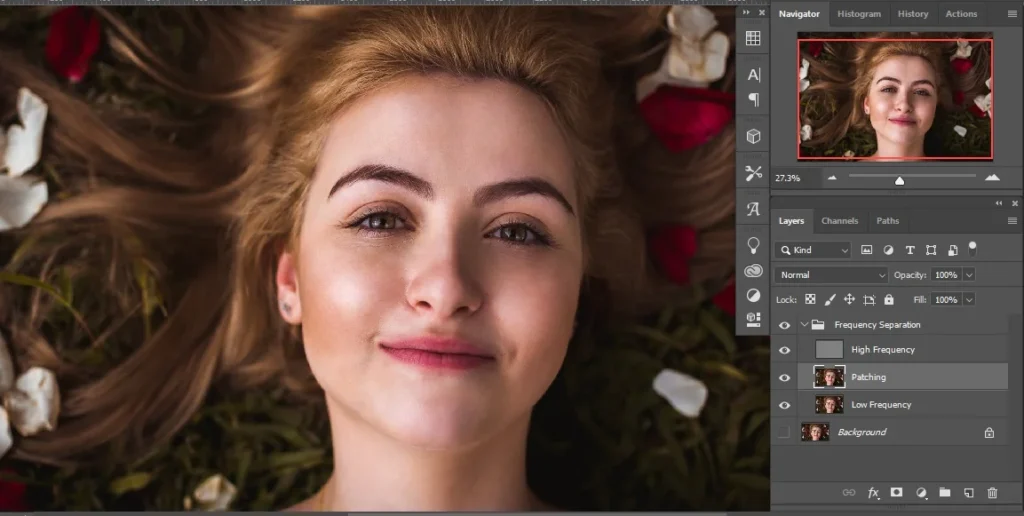Open the Layers panel menu
This screenshot has height=516, width=1024.
point(1012,221)
